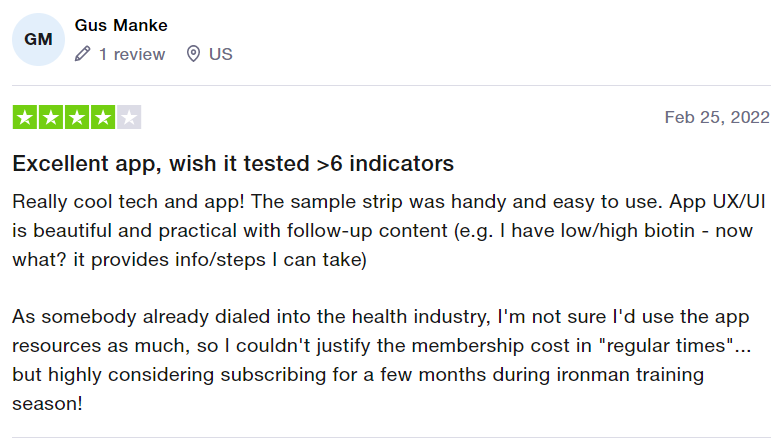
Task: Click the Feb 25, 2022 review date
Action: [717, 117]
